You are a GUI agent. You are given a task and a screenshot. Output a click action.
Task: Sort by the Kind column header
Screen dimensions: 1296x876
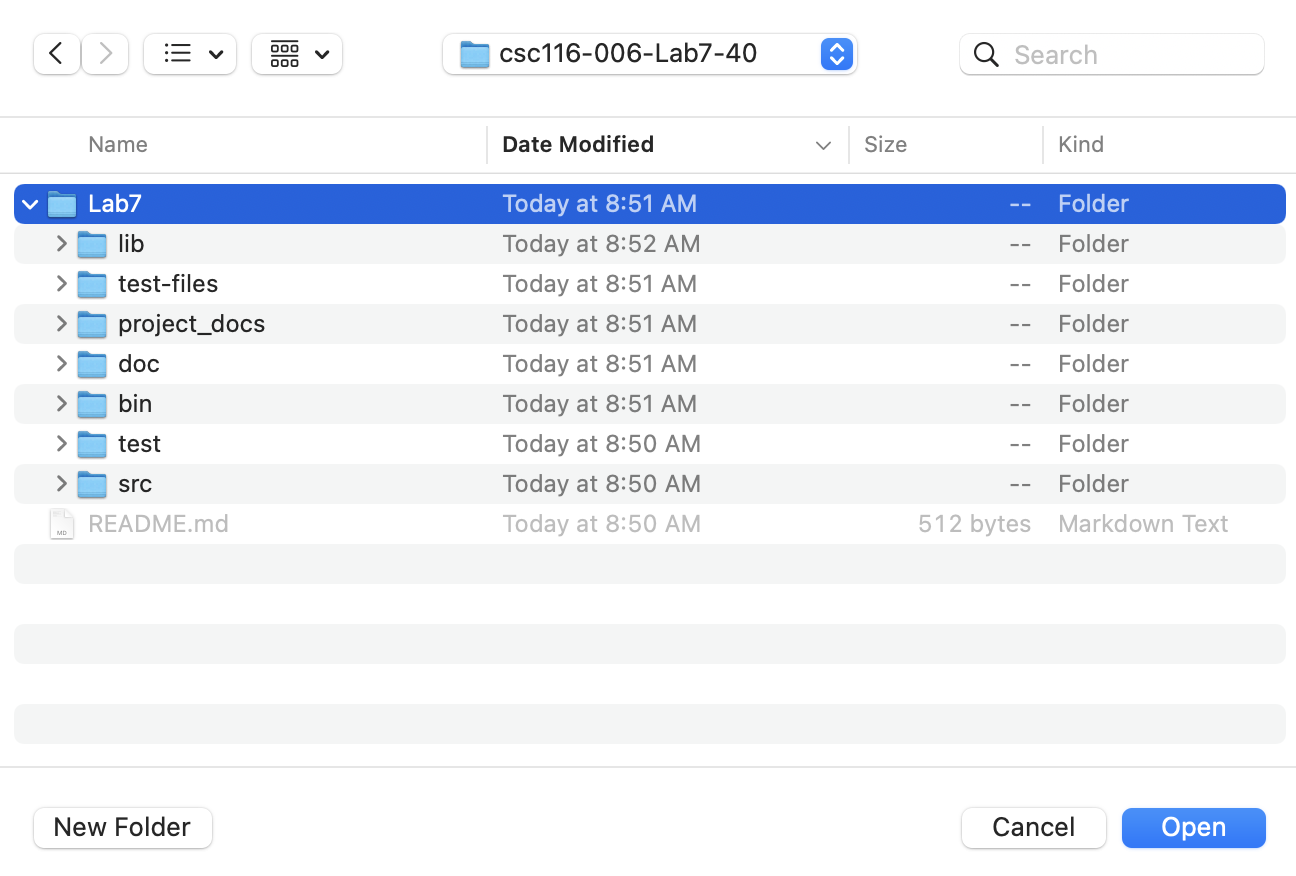(1080, 144)
